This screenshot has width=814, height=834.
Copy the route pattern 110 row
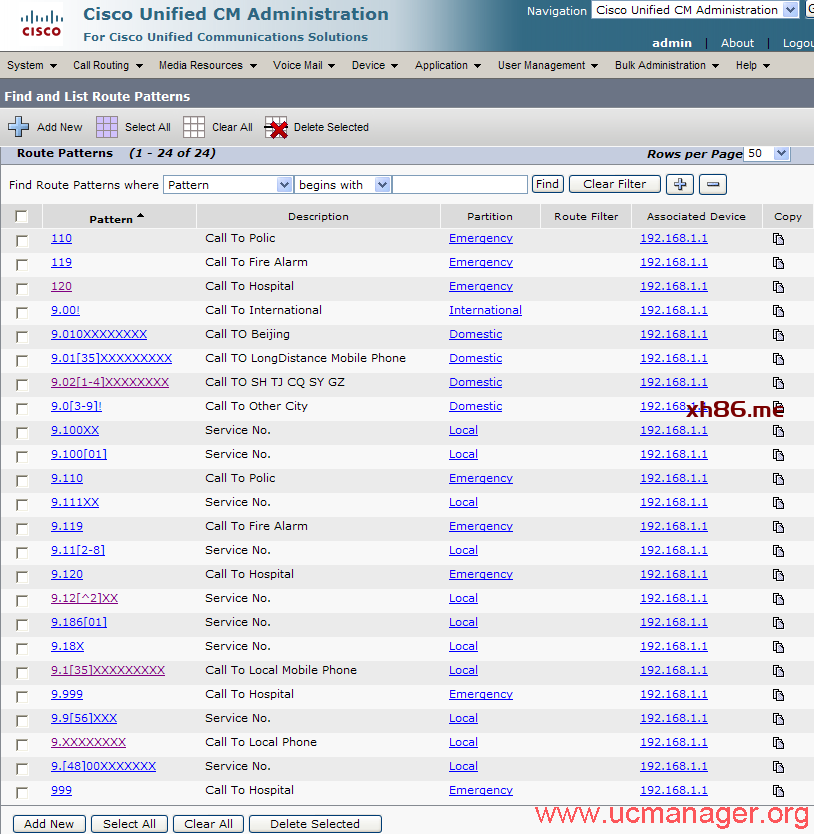pos(778,239)
